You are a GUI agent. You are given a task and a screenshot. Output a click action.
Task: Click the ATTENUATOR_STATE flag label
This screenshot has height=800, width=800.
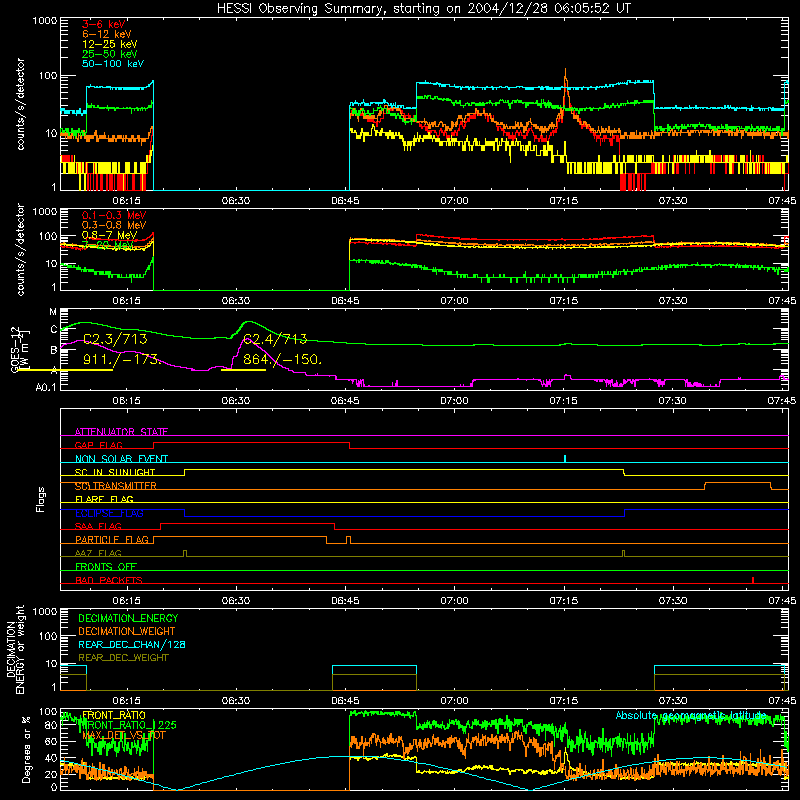[121, 432]
